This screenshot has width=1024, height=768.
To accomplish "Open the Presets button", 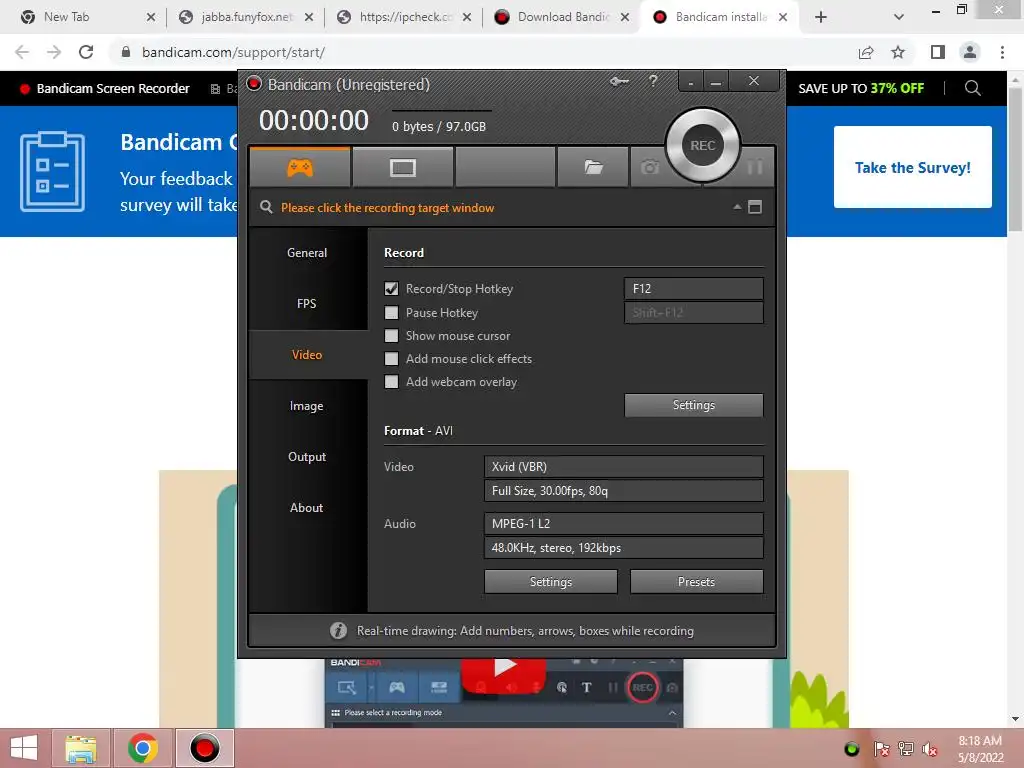I will tap(696, 581).
